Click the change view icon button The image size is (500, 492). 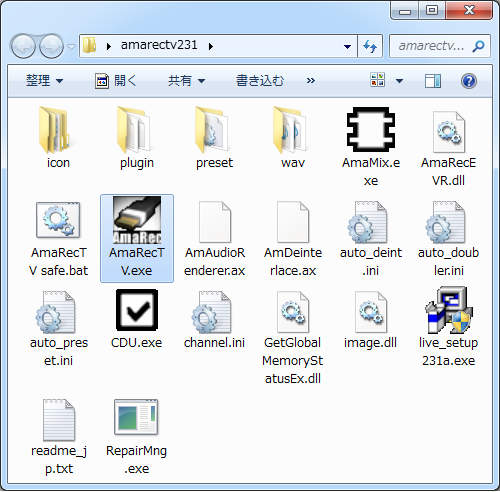pos(377,80)
